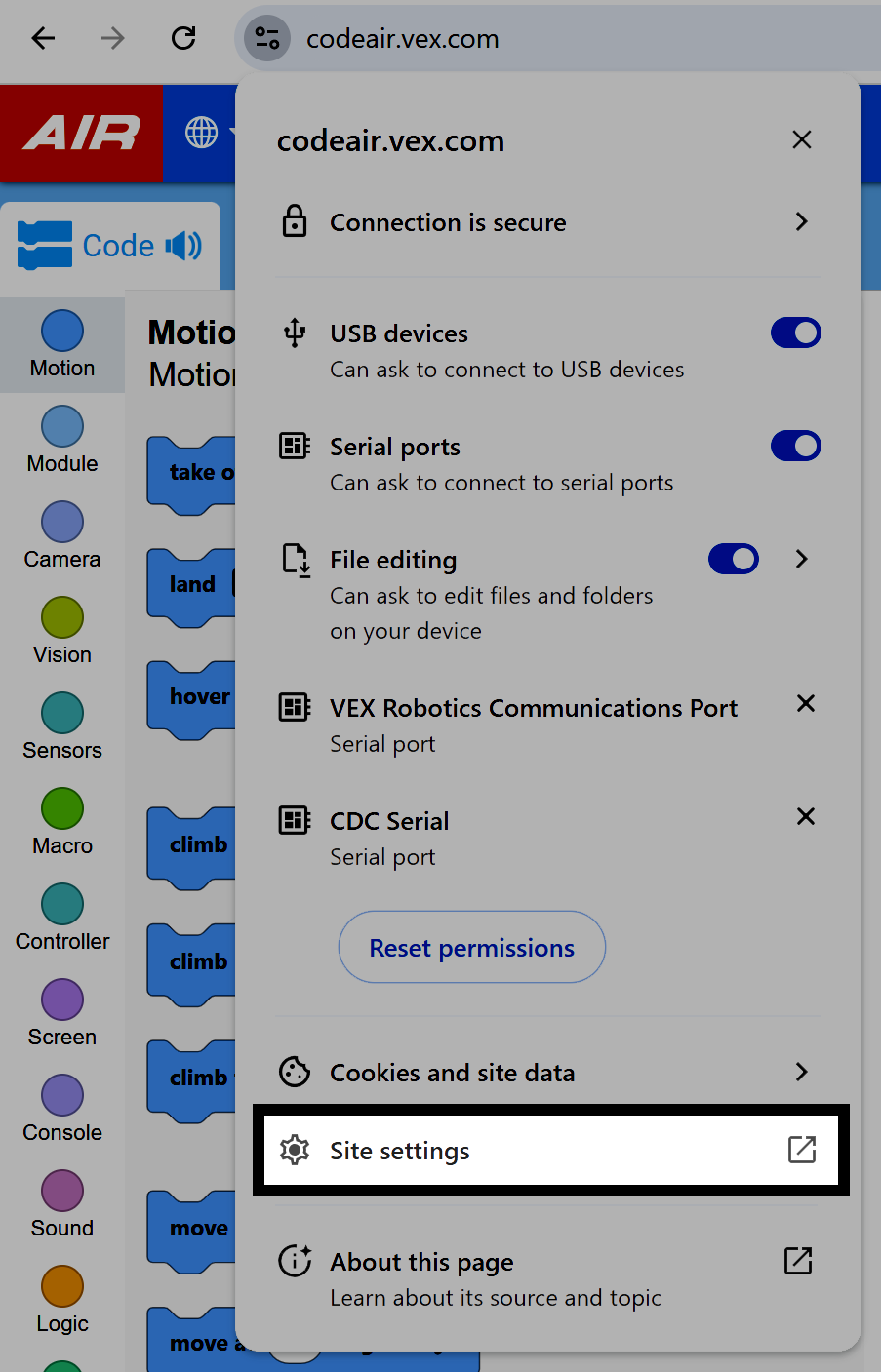The width and height of the screenshot is (881, 1372).
Task: Open Cookies and site data
Action: click(x=549, y=1073)
